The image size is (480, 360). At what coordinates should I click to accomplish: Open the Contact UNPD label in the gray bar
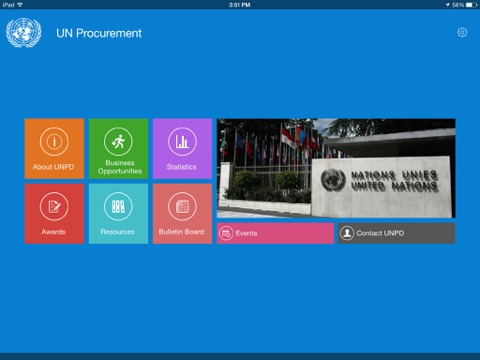click(380, 233)
